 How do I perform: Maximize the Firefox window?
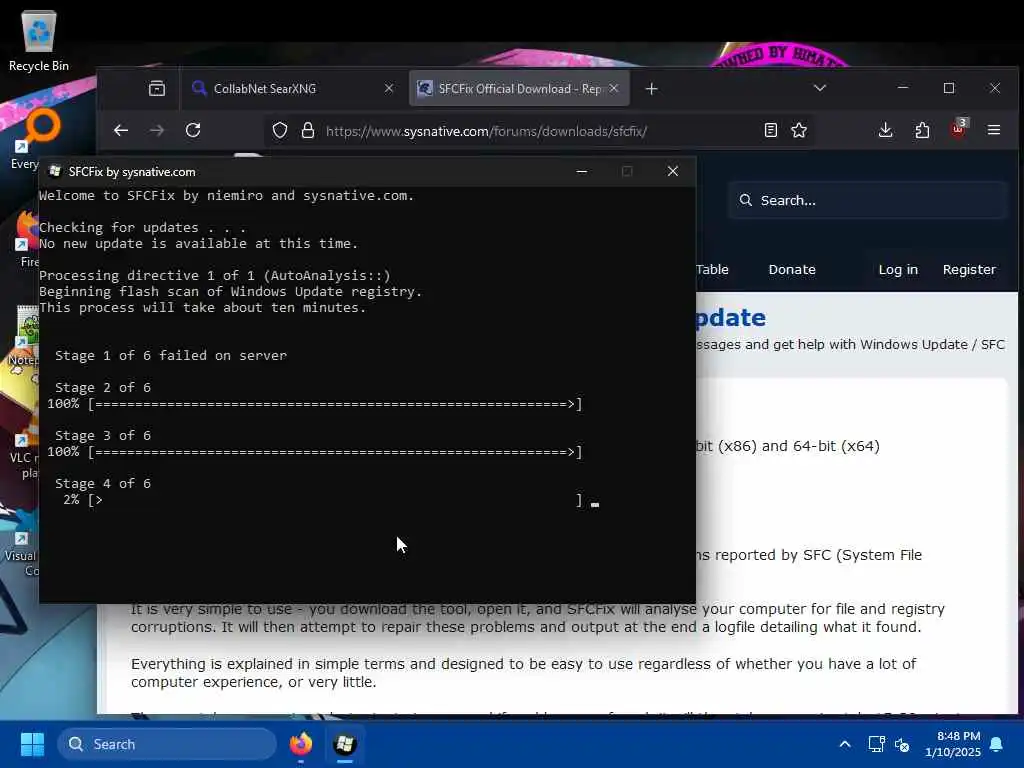(949, 88)
